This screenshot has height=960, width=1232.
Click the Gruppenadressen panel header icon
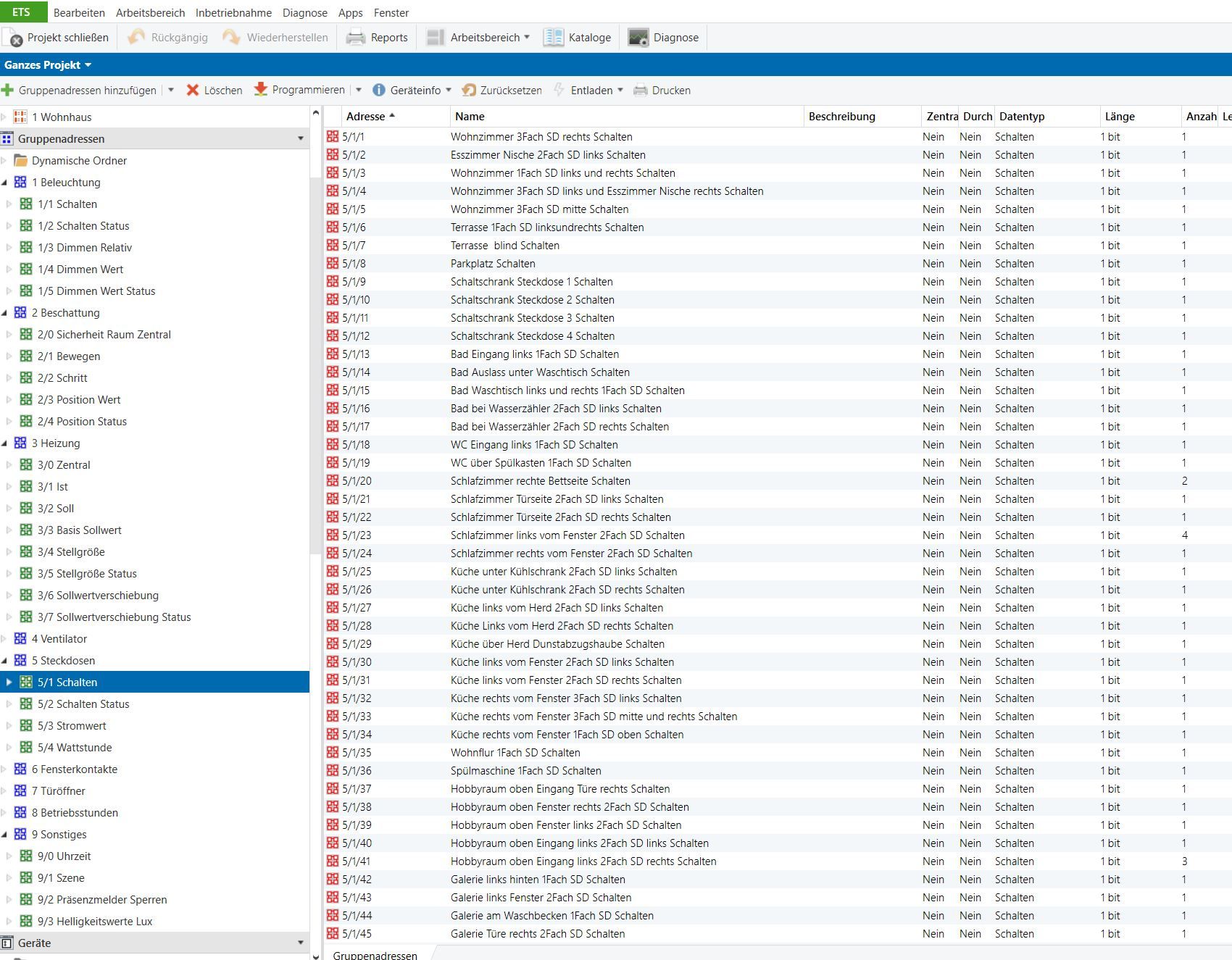pos(7,138)
